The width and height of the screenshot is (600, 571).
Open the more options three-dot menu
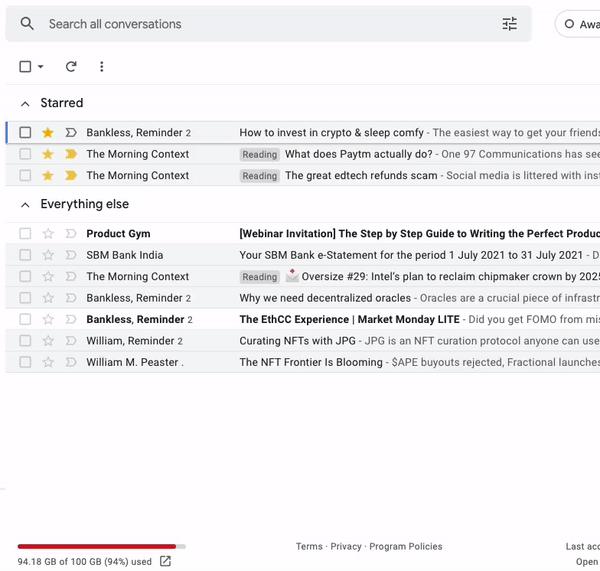101,67
